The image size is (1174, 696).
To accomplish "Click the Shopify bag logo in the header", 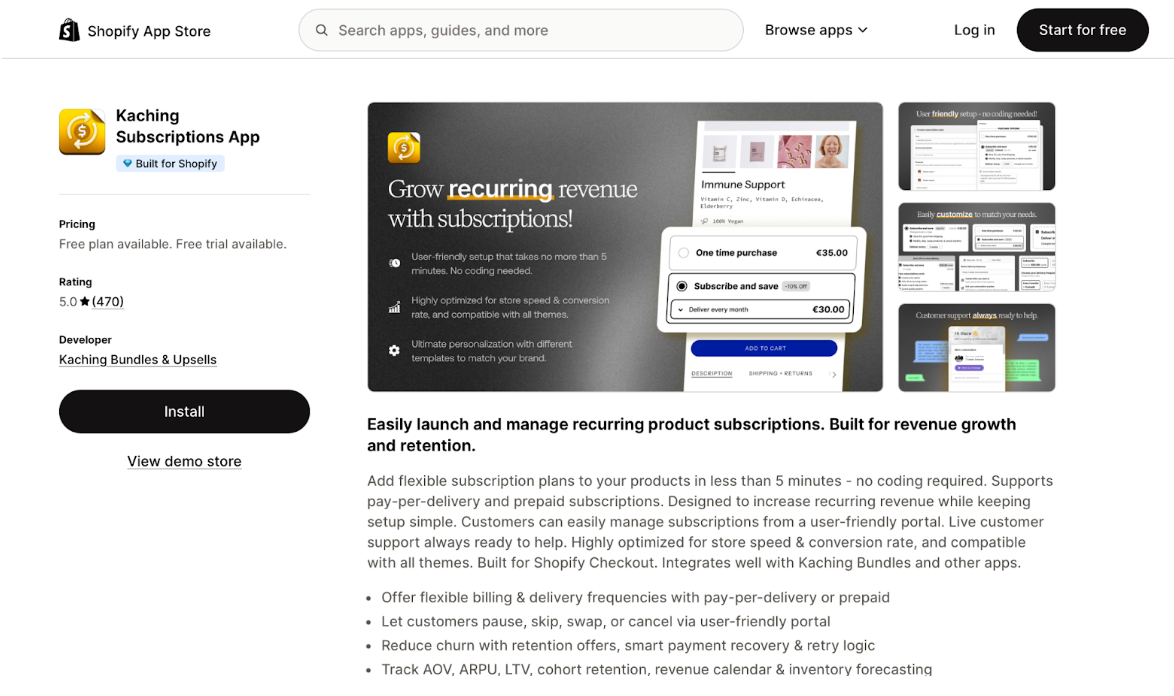I will [x=69, y=30].
